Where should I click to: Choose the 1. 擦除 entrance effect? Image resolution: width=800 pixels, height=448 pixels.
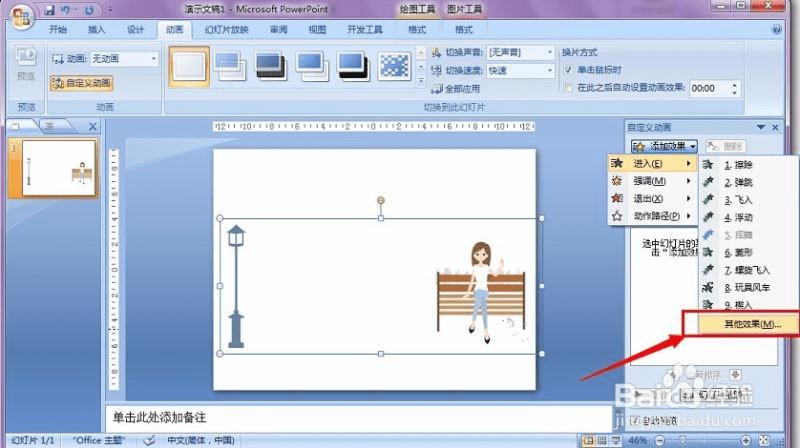748,164
